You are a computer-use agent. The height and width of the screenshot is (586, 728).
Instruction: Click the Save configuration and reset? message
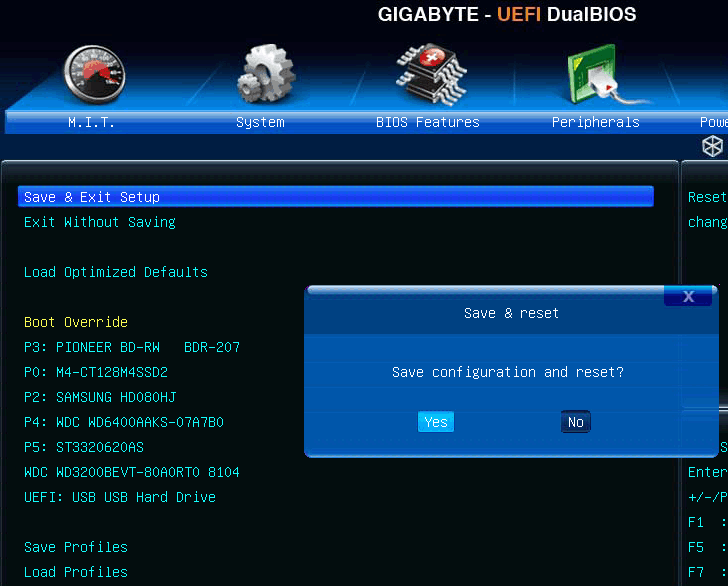(x=508, y=372)
